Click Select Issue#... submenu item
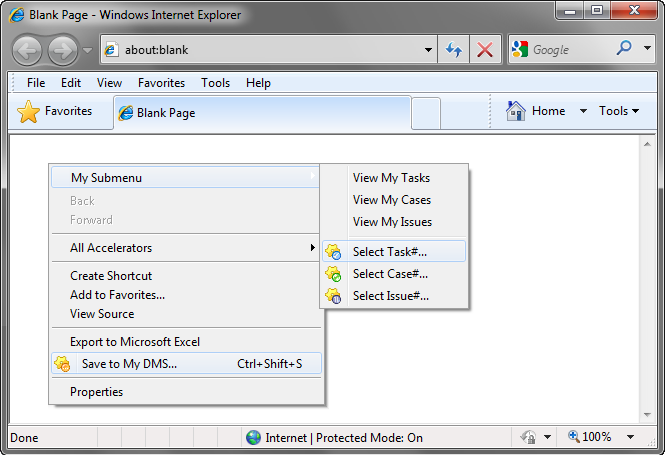This screenshot has height=455, width=665. tap(394, 296)
